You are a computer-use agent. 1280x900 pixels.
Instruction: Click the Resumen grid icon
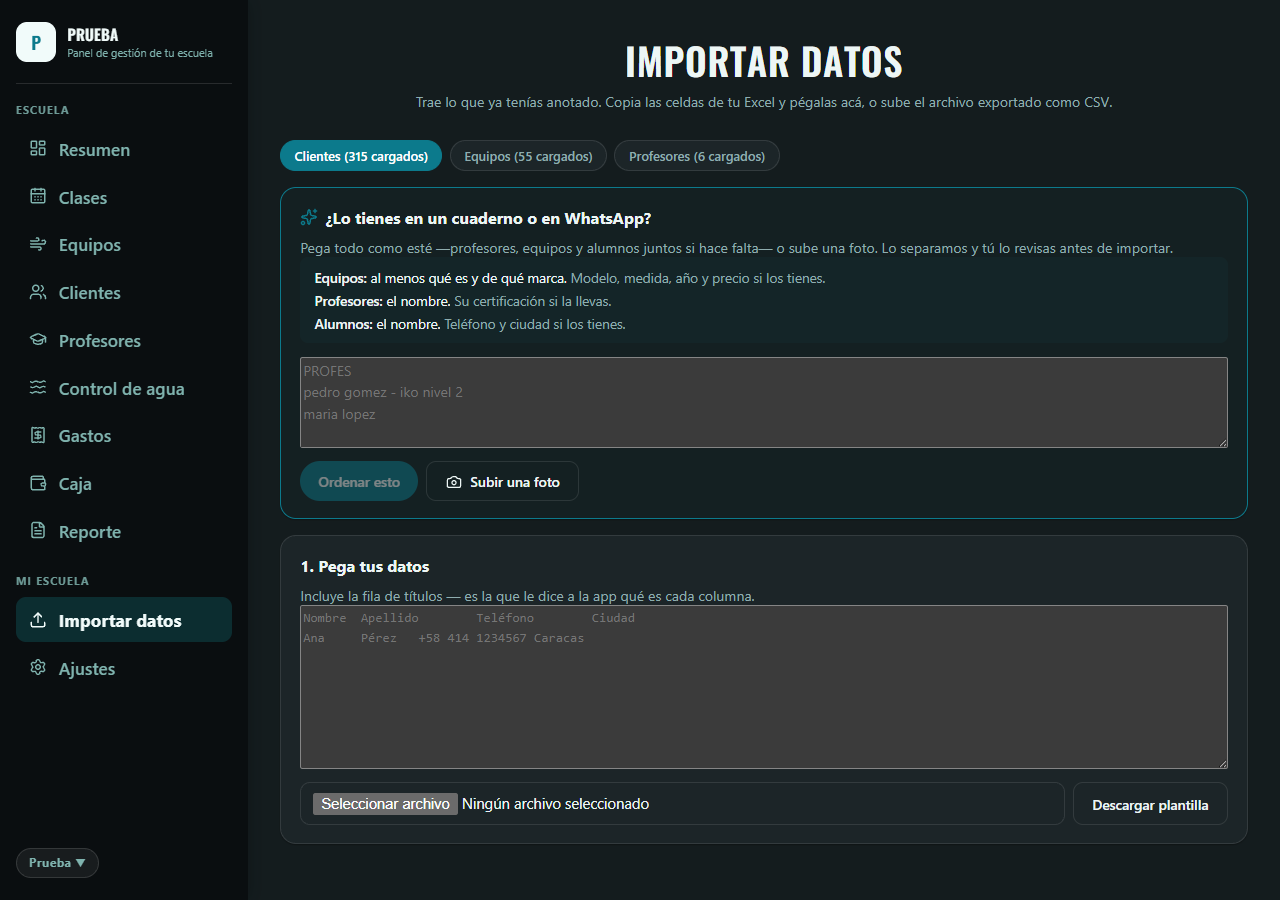(38, 149)
